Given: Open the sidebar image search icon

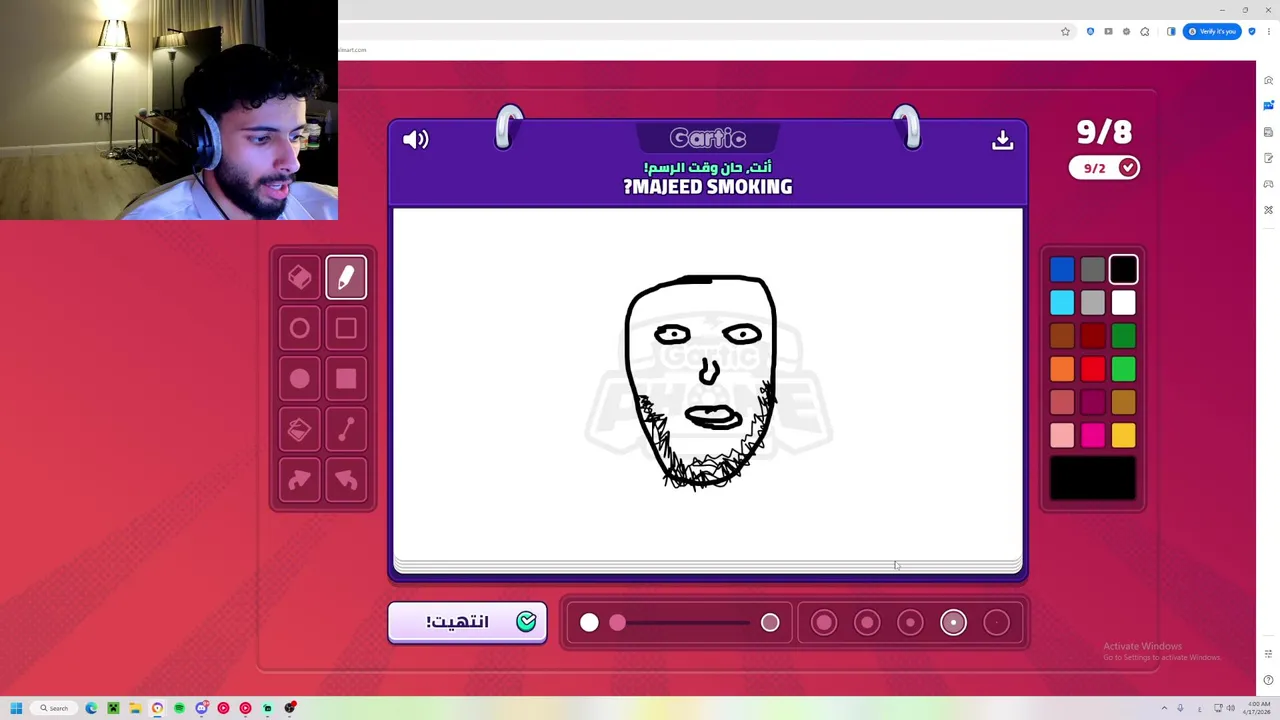Looking at the screenshot, I should click(x=1268, y=80).
